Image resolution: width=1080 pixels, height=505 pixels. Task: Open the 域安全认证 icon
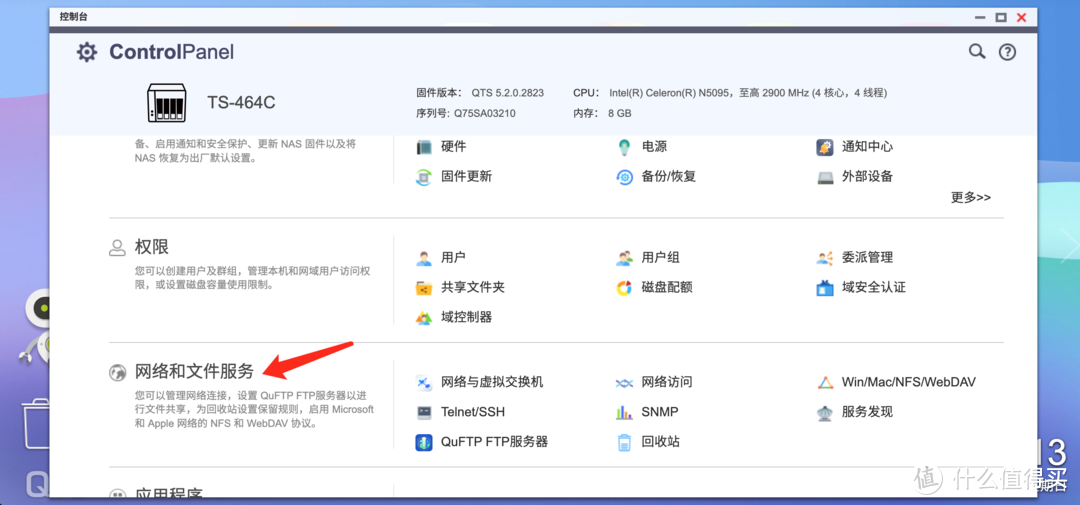point(824,288)
